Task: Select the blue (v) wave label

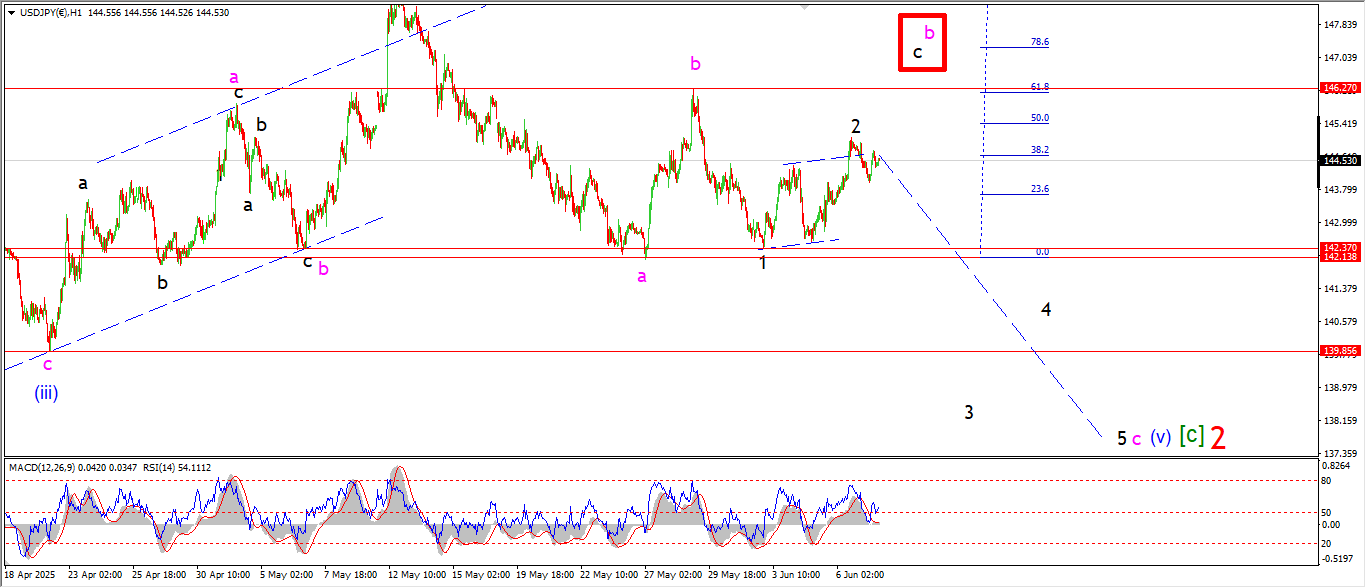Action: [x=1159, y=437]
